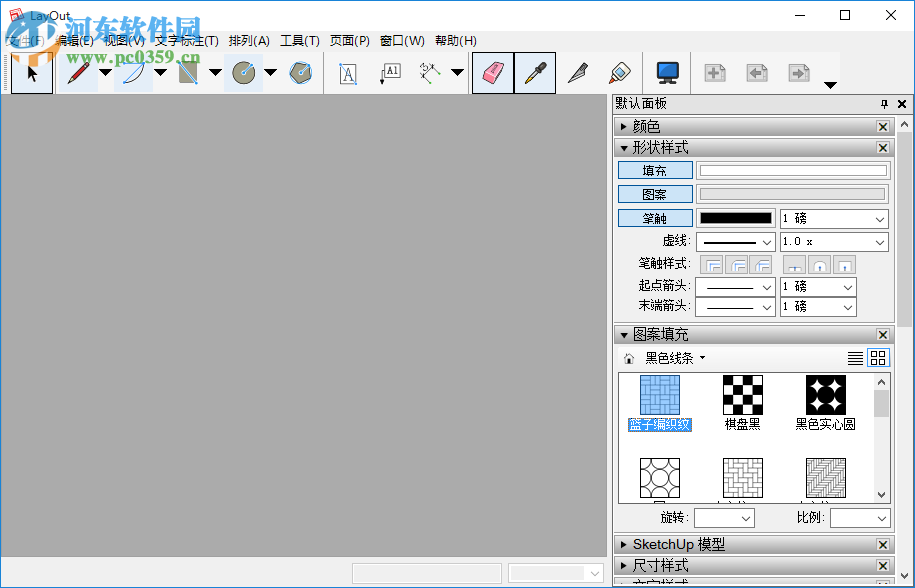
Task: Open the 文件(F) menu
Action: [24, 41]
